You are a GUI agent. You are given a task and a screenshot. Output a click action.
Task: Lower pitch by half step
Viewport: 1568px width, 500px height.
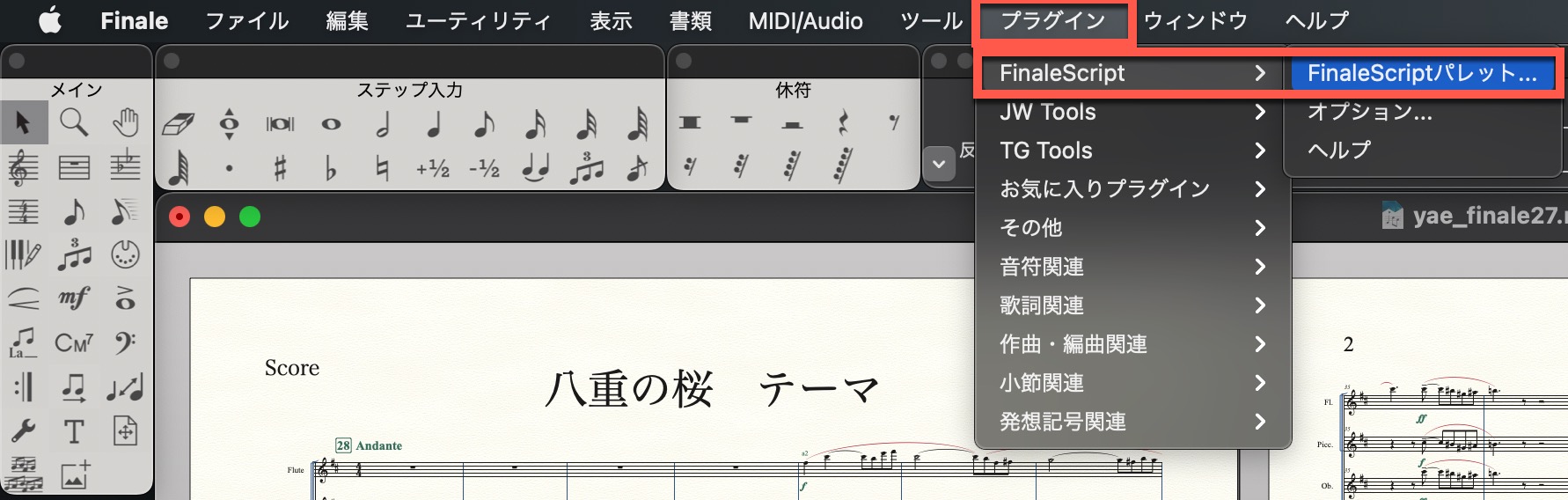(484, 167)
